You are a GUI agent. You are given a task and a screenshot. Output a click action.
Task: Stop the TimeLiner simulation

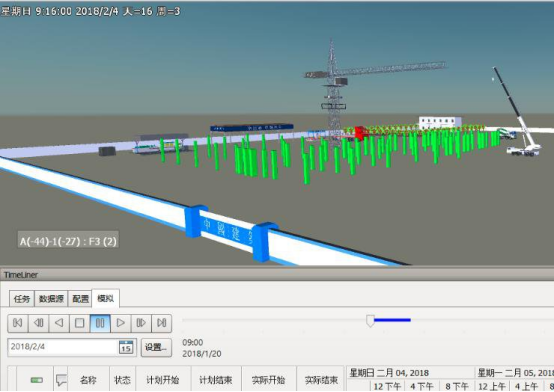coord(79,323)
